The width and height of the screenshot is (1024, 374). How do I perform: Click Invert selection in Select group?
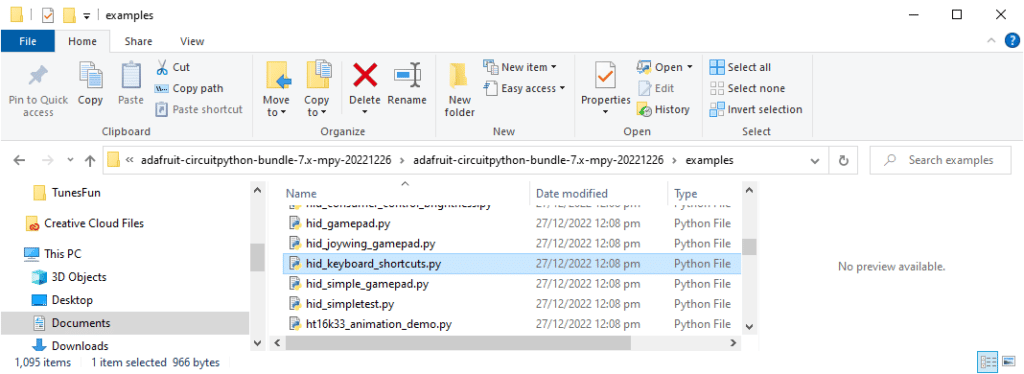click(756, 109)
